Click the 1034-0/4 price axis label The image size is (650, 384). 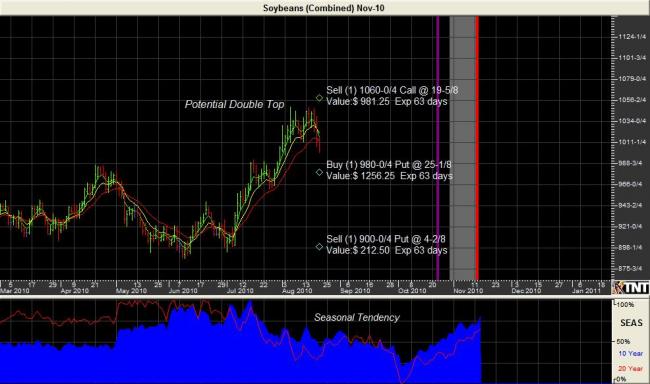pyautogui.click(x=632, y=121)
